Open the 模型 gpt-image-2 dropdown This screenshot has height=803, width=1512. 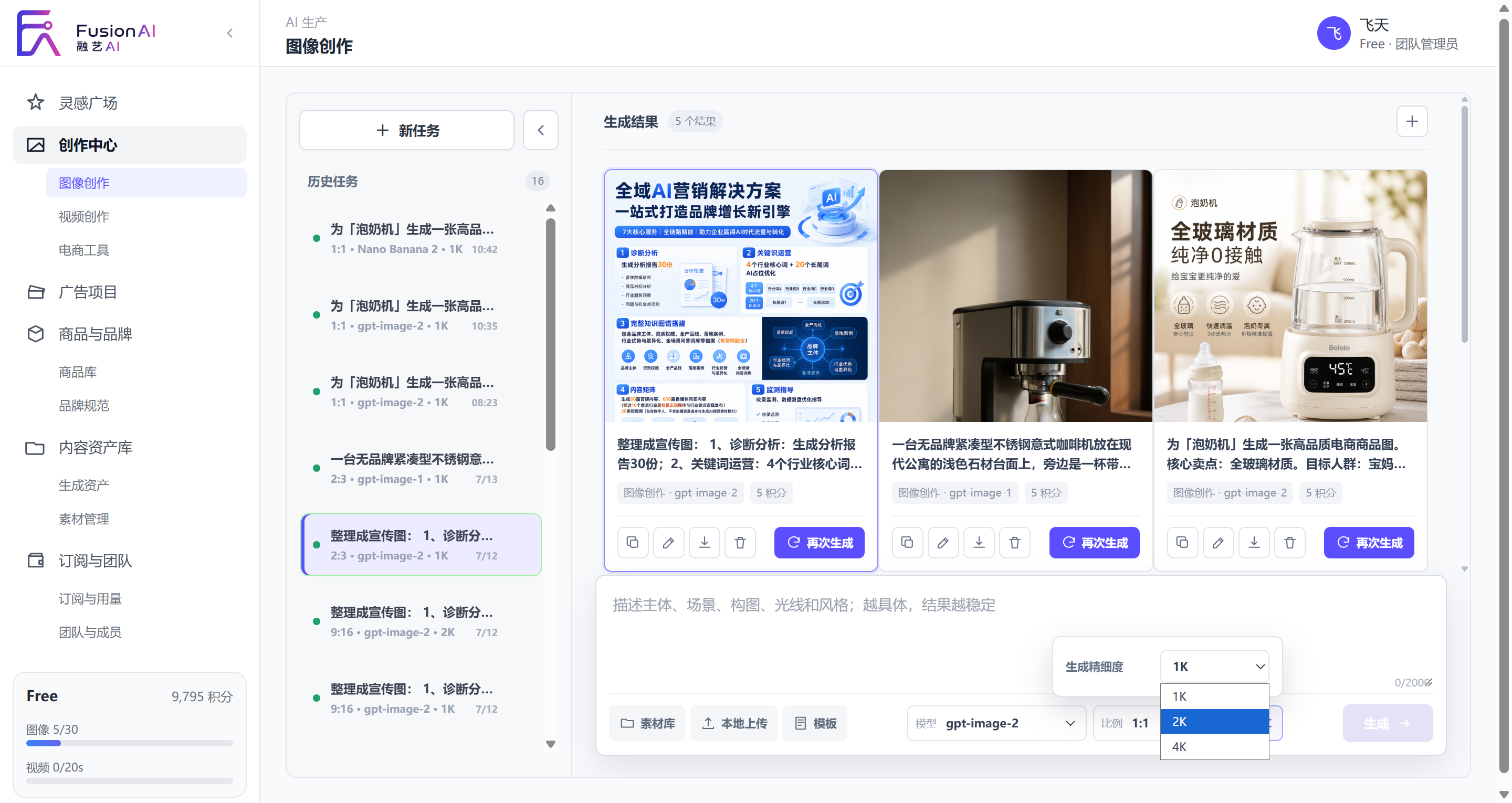(996, 723)
